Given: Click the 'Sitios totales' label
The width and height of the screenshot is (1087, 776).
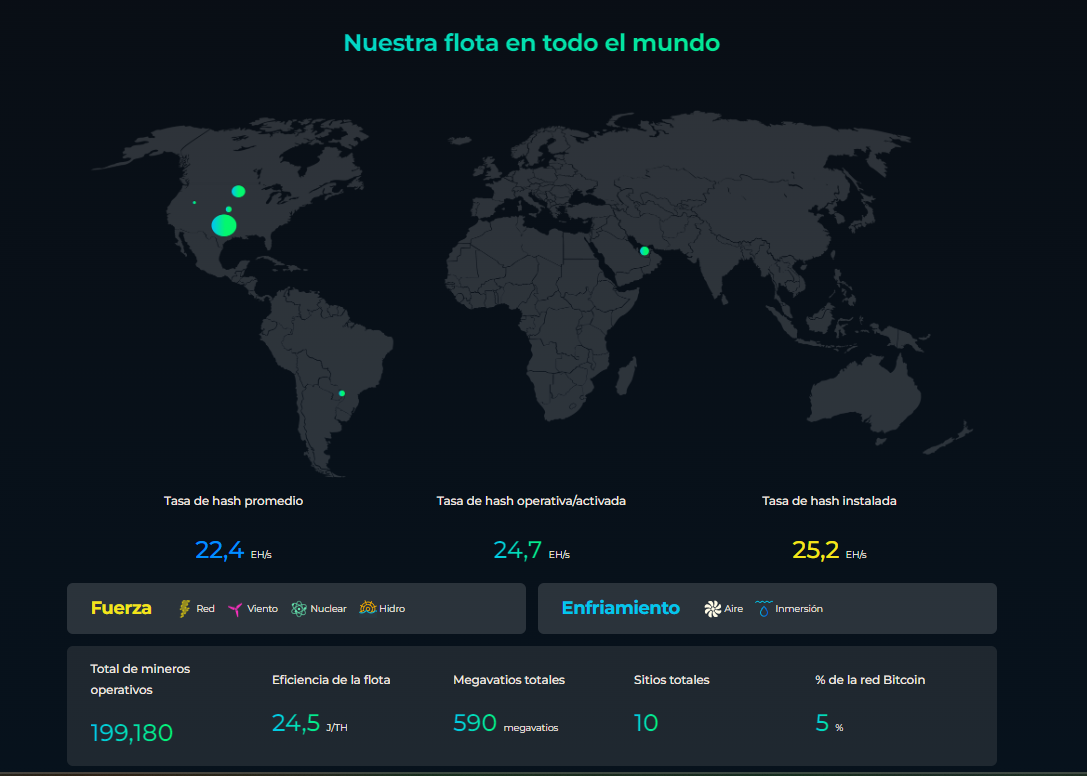Looking at the screenshot, I should (671, 680).
